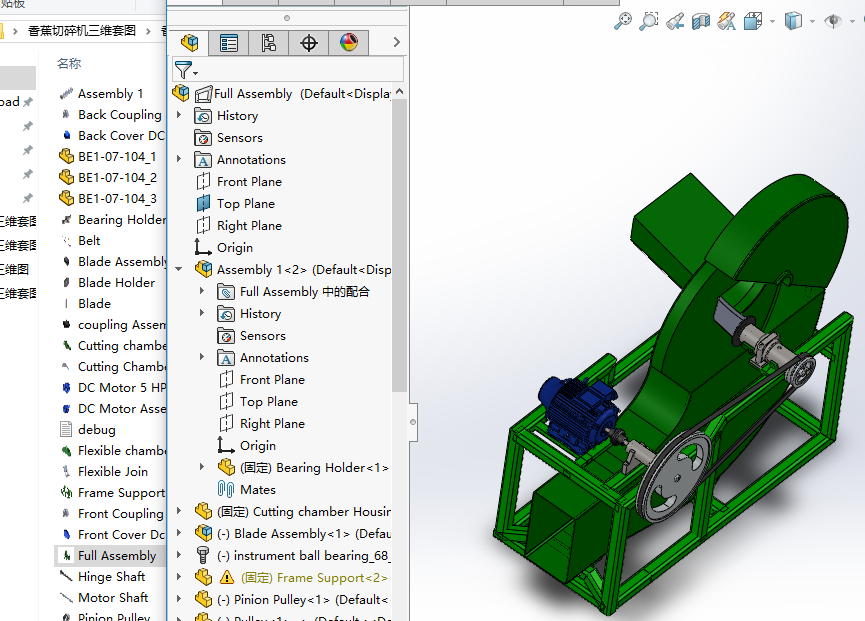The image size is (865, 621).
Task: Expand the History folder under Full Assembly
Action: tap(180, 116)
